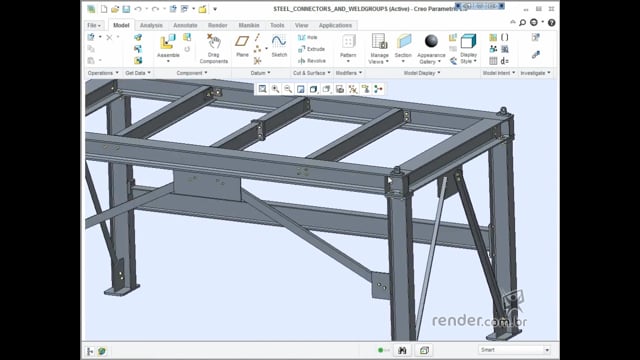Screen dimensions: 640x360
Task: Toggle spin center display
Action: pyautogui.click(x=378, y=89)
